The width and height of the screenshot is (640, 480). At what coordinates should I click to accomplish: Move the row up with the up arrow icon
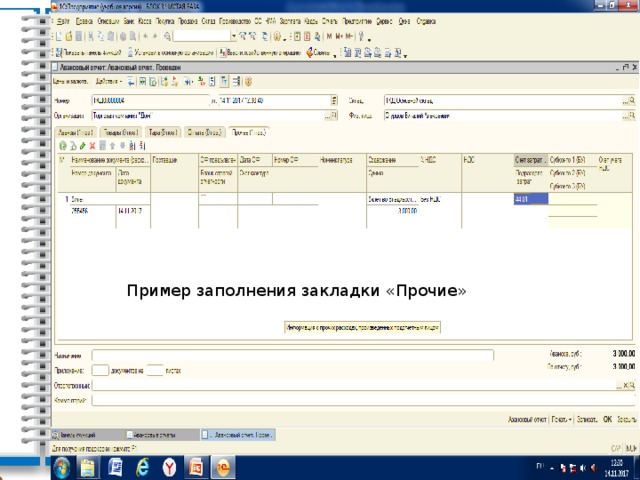pyautogui.click(x=112, y=146)
